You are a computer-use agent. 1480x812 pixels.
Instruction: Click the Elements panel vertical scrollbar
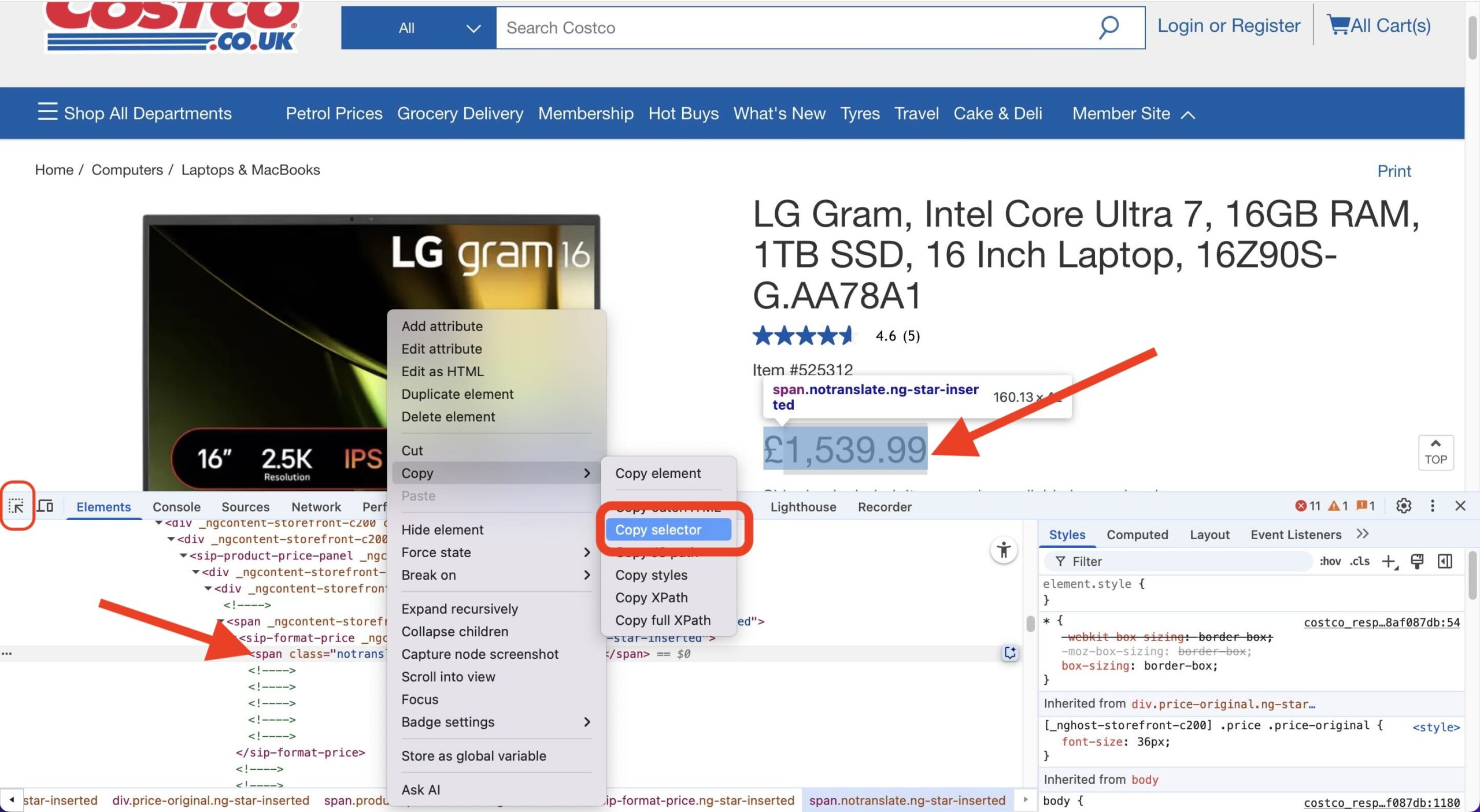1030,624
